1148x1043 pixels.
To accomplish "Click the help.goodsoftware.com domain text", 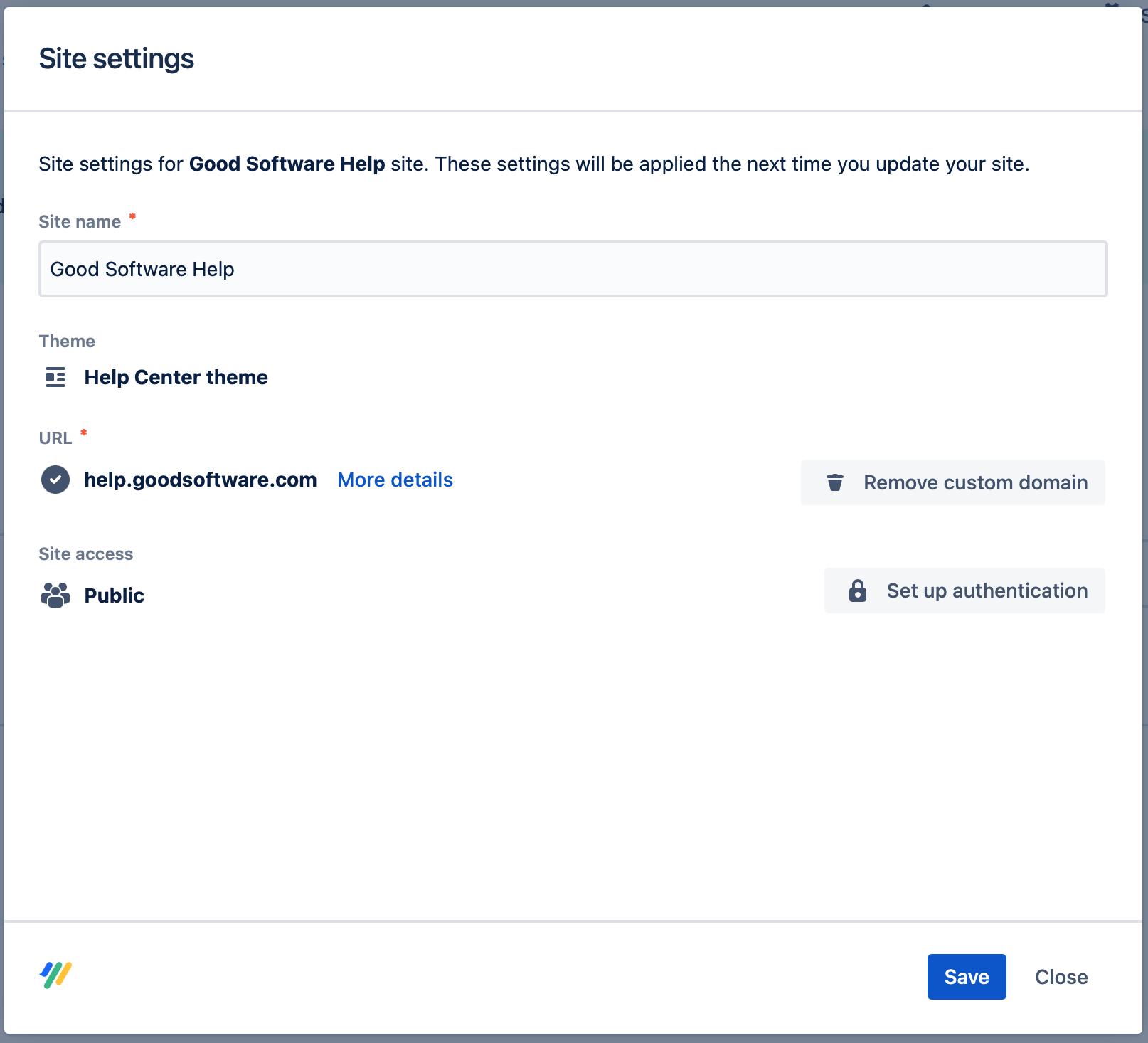I will click(x=200, y=480).
